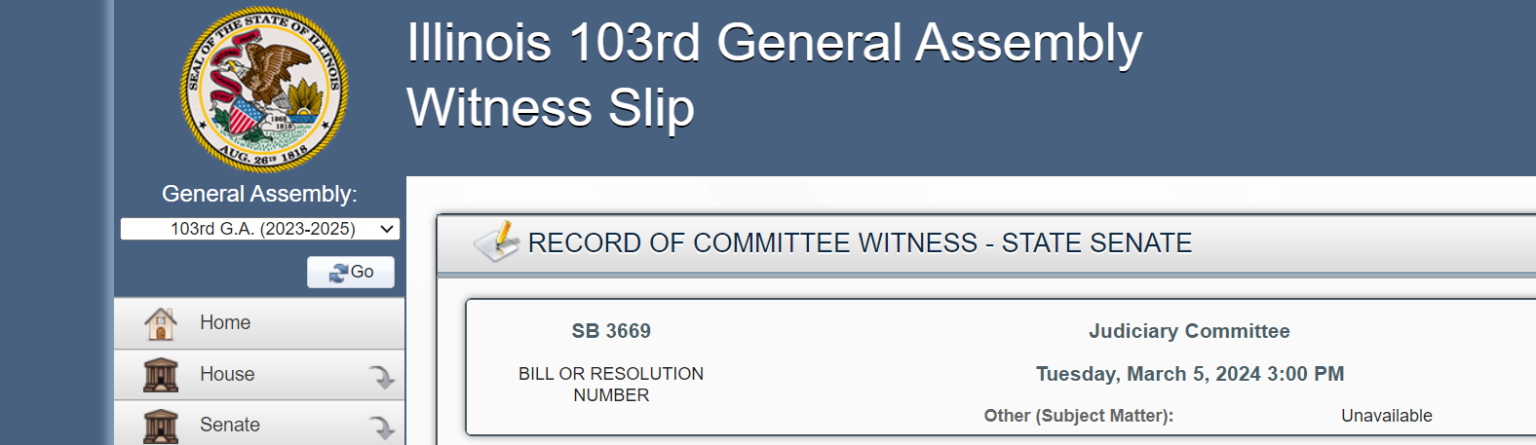
Task: Open the Home menu item
Action: pyautogui.click(x=259, y=323)
